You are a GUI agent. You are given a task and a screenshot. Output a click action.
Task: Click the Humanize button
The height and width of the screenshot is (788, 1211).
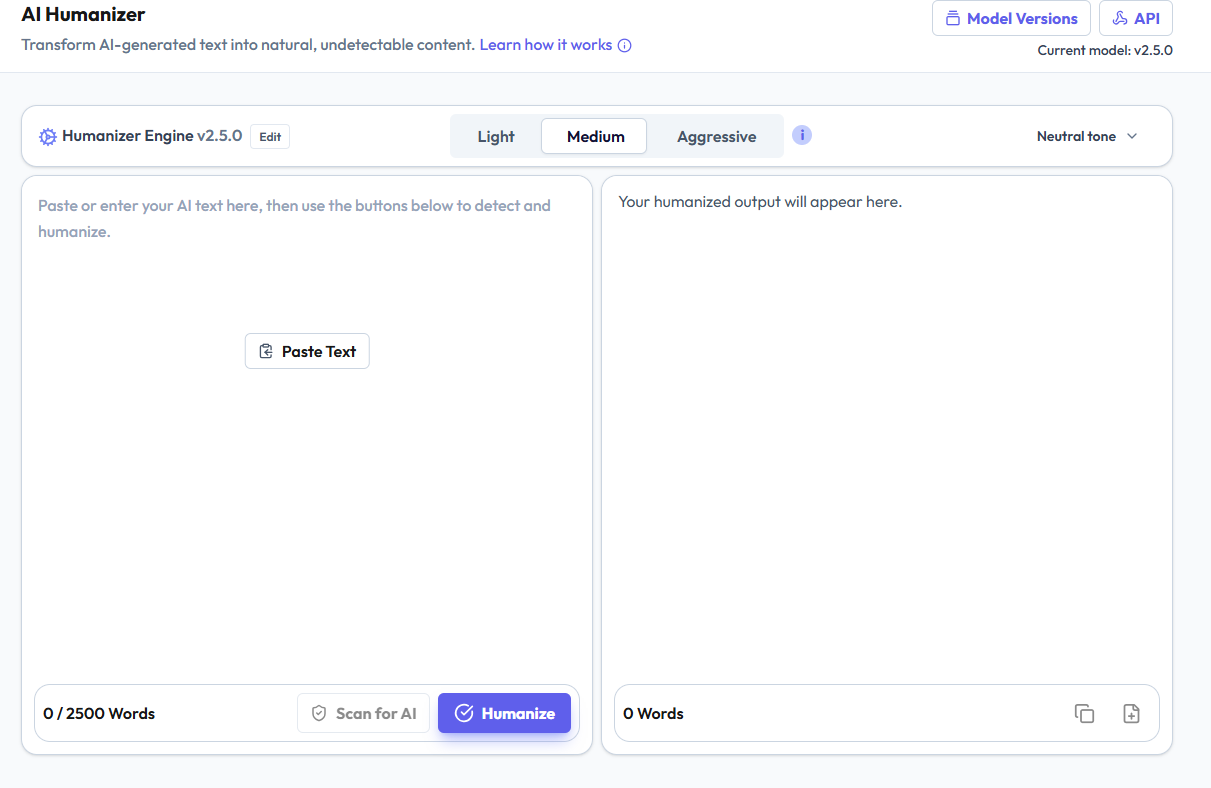click(x=504, y=713)
